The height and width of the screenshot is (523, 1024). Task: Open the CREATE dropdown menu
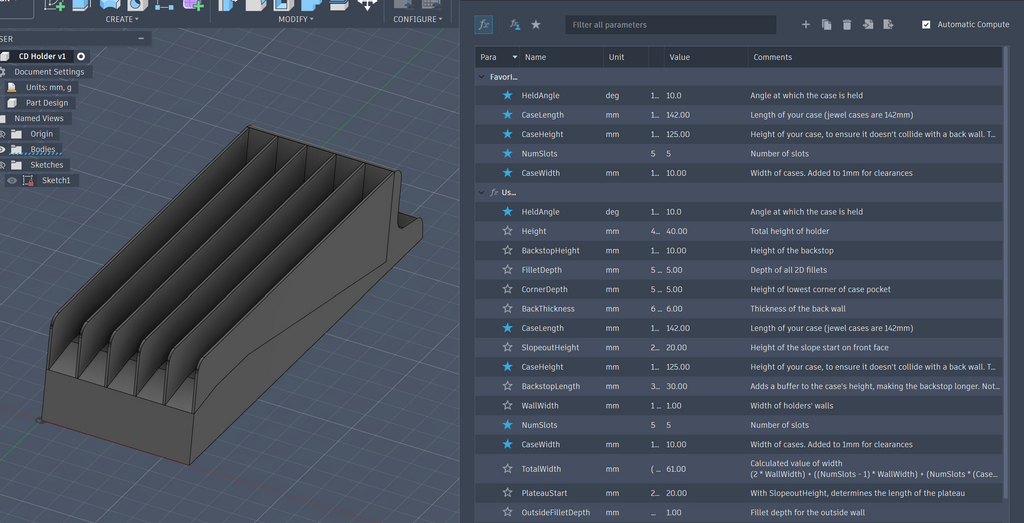coord(122,20)
